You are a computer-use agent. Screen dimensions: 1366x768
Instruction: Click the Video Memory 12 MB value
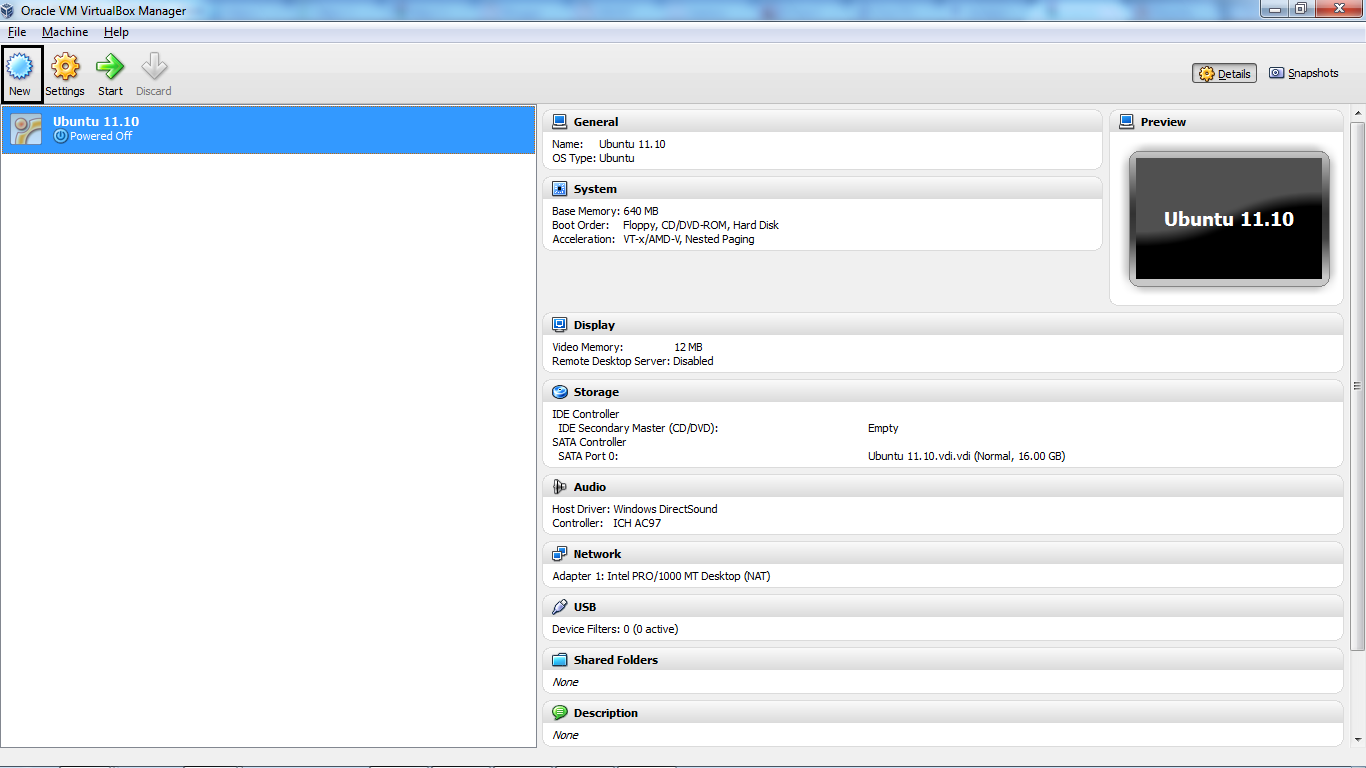(688, 347)
